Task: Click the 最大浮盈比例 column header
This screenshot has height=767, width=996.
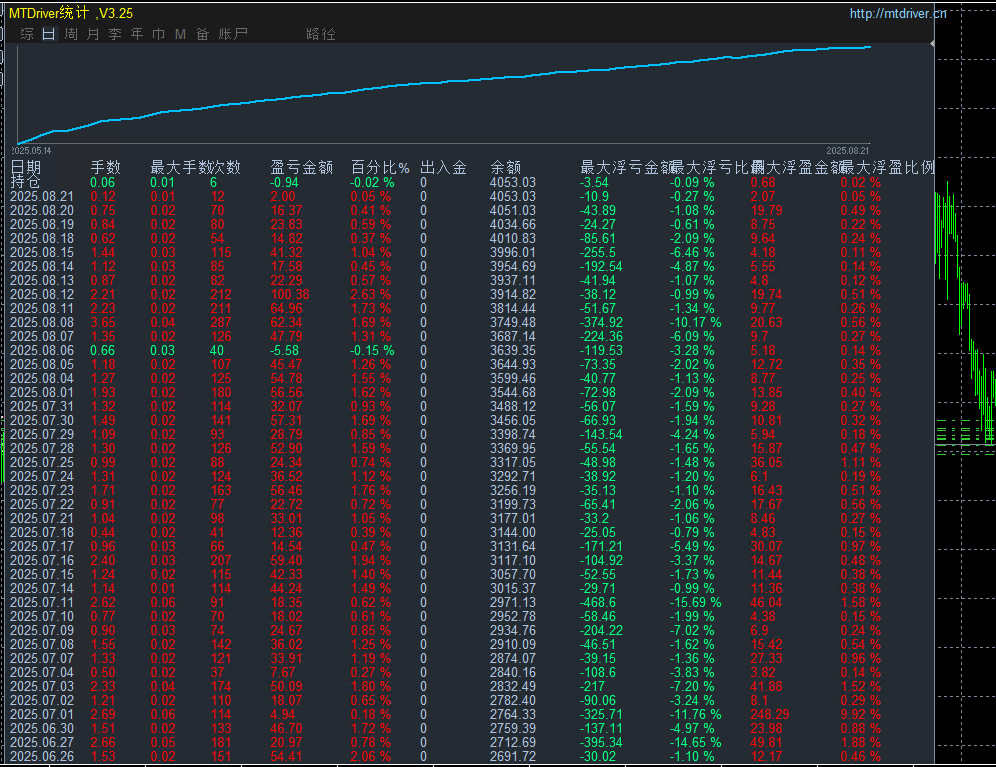Action: [888, 167]
